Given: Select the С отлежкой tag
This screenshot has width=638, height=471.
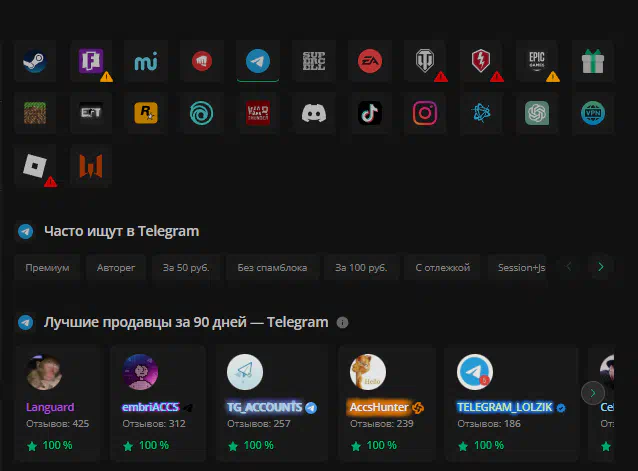Looking at the screenshot, I should 443,268.
